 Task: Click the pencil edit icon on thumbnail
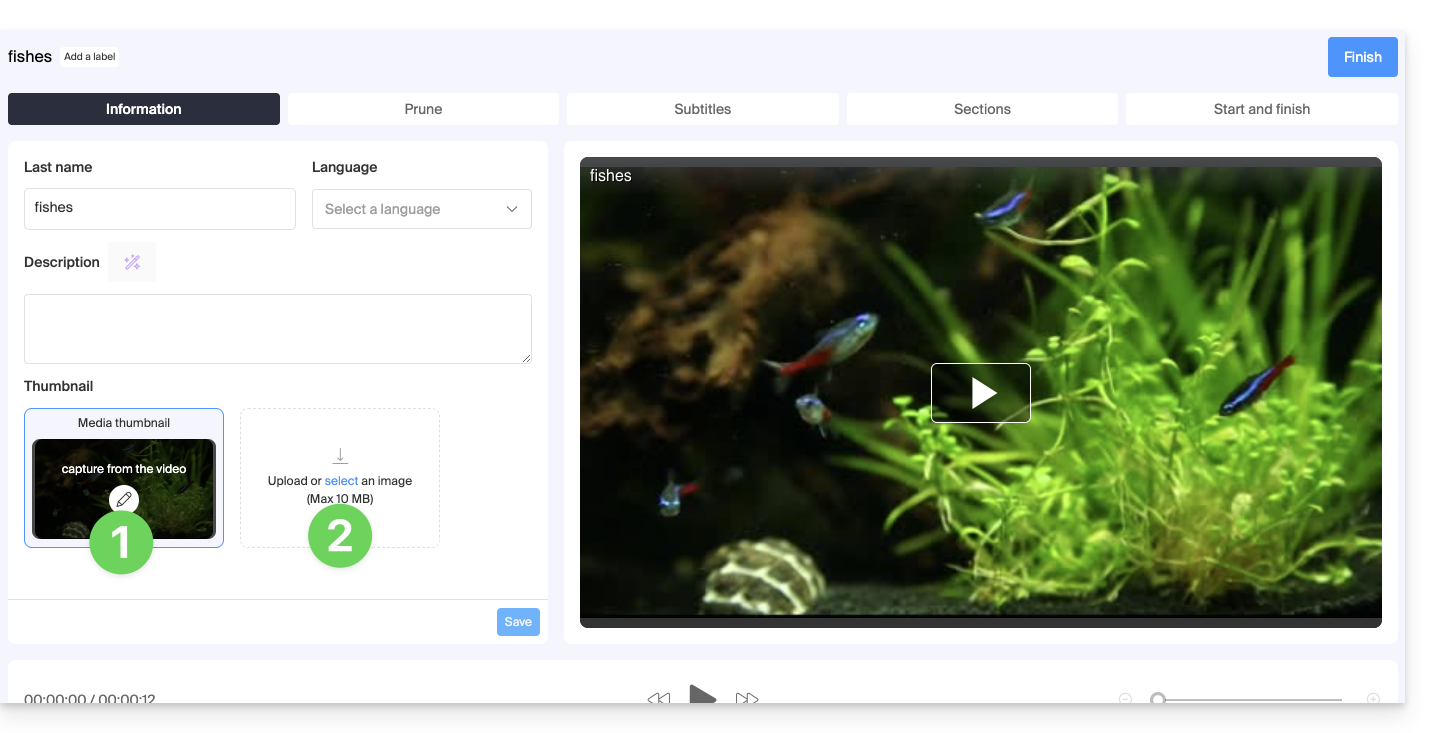pyautogui.click(x=124, y=498)
